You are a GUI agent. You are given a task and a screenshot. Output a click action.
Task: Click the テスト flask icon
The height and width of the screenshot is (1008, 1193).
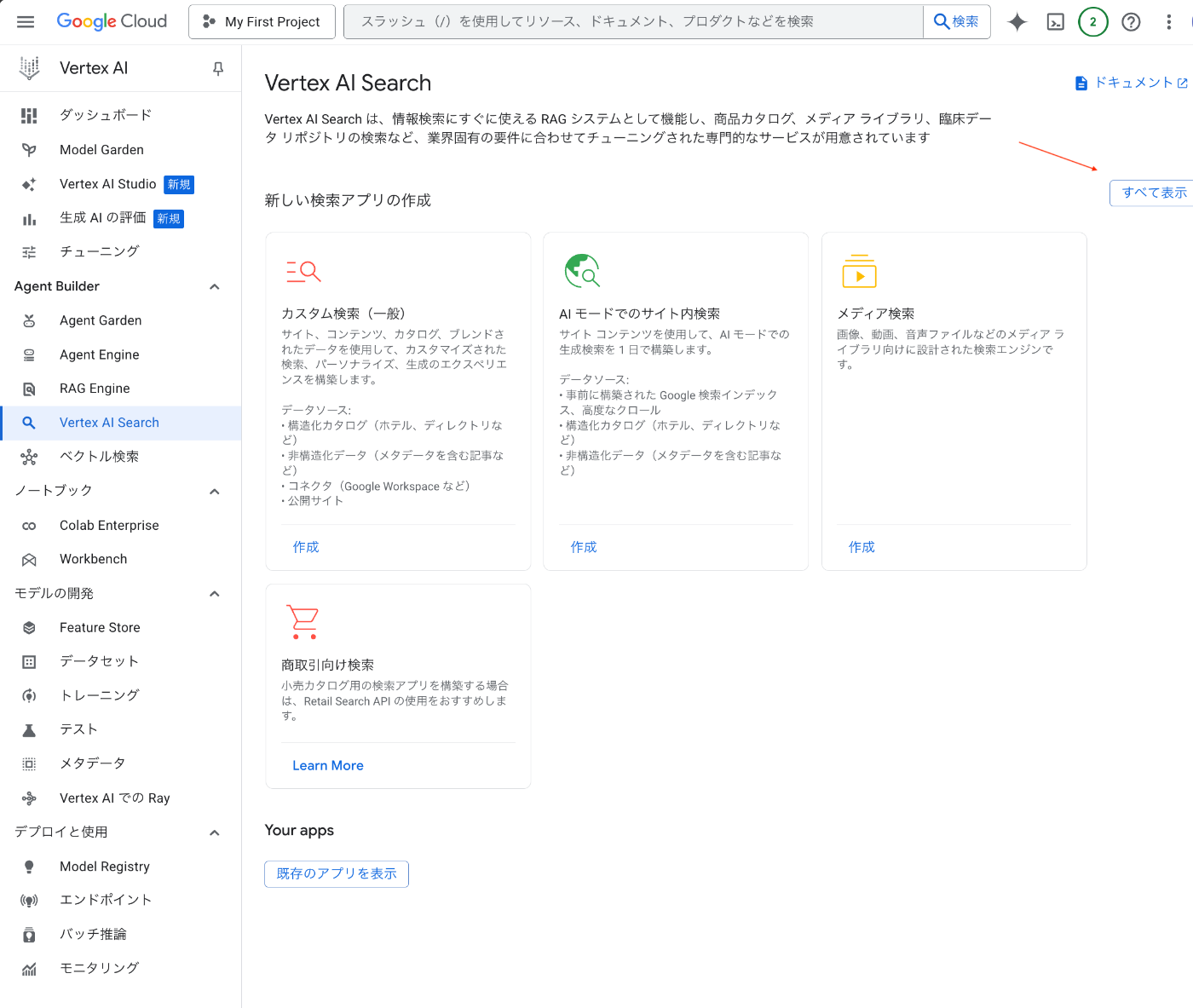tap(29, 730)
